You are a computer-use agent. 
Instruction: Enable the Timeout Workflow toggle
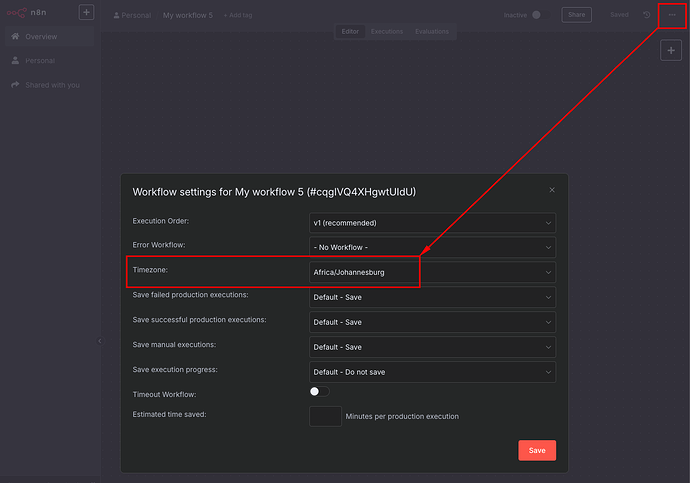[x=319, y=392]
